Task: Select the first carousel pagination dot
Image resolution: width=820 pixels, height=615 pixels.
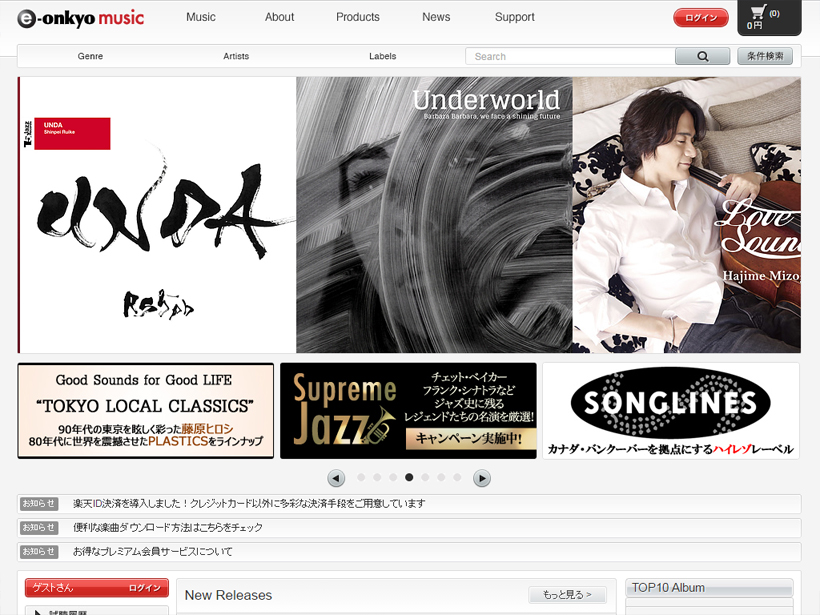Action: pyautogui.click(x=361, y=477)
